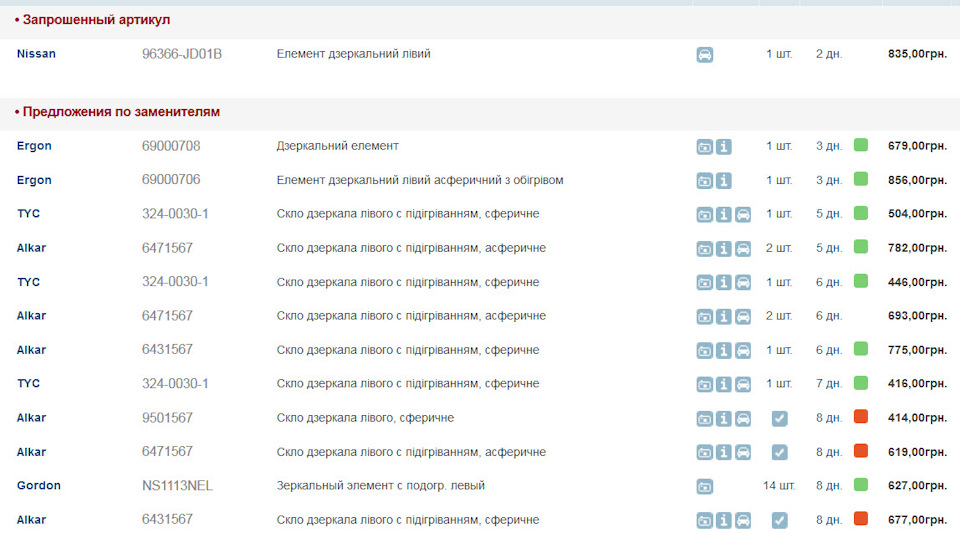
Task: Toggle availability checkbox in Alkar 677,00 row
Action: (x=779, y=520)
